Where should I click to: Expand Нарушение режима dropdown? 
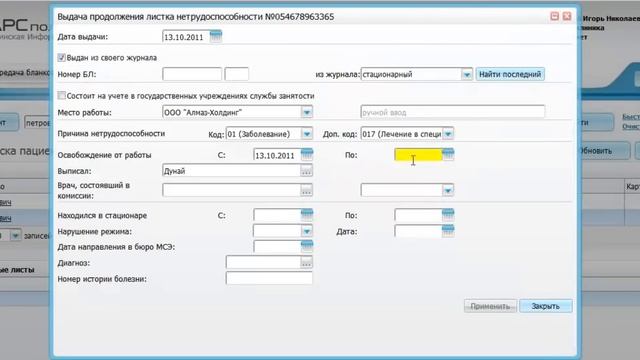tap(307, 231)
